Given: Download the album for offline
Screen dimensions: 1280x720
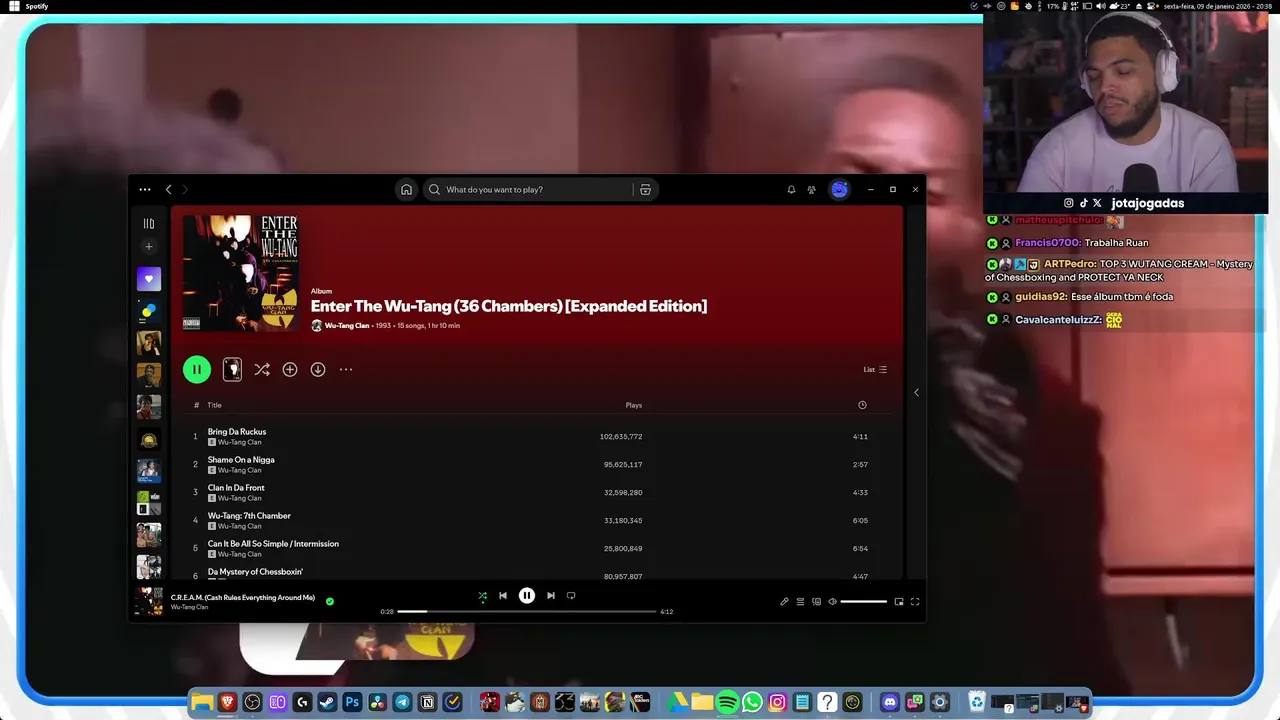Looking at the screenshot, I should (x=318, y=369).
